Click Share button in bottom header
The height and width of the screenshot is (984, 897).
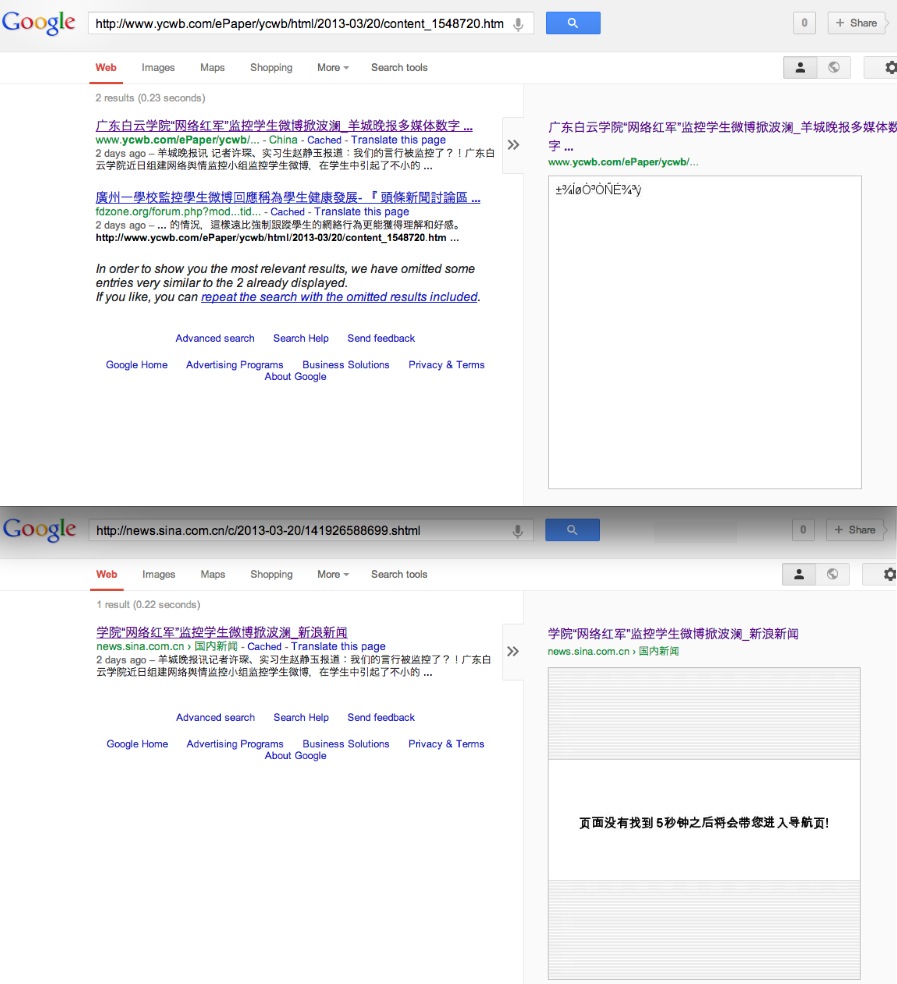[x=854, y=530]
